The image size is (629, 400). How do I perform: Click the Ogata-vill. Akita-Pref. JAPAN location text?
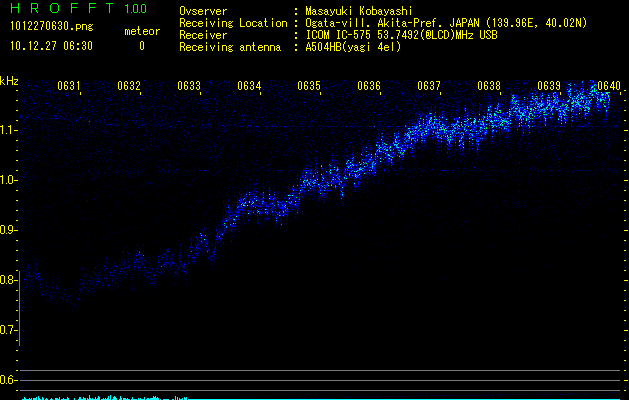pyautogui.click(x=446, y=23)
